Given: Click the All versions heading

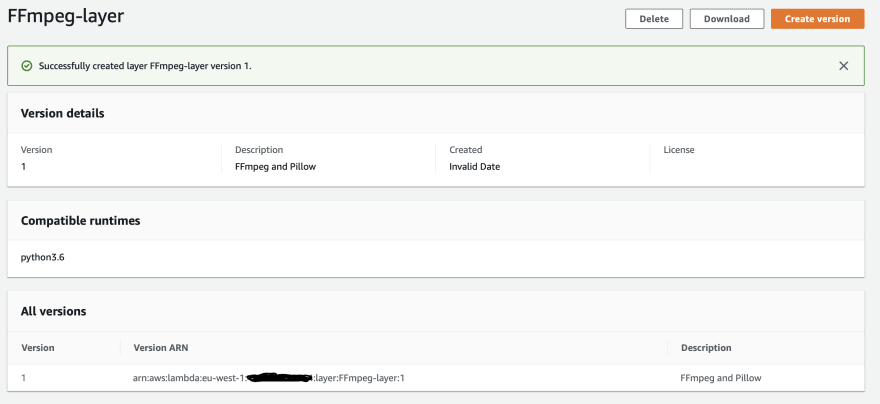Looking at the screenshot, I should (x=53, y=311).
